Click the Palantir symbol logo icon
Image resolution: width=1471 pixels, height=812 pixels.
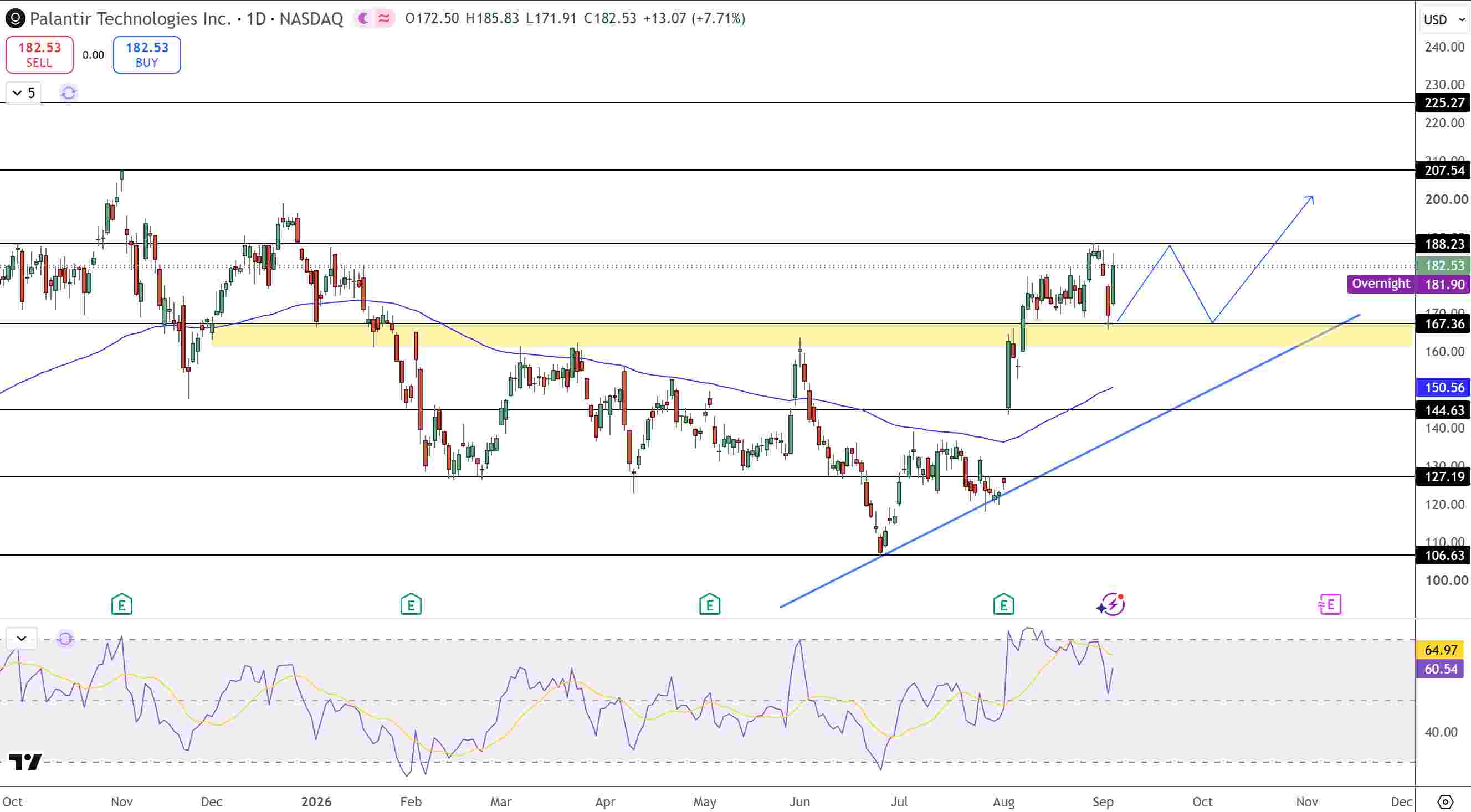tap(15, 18)
